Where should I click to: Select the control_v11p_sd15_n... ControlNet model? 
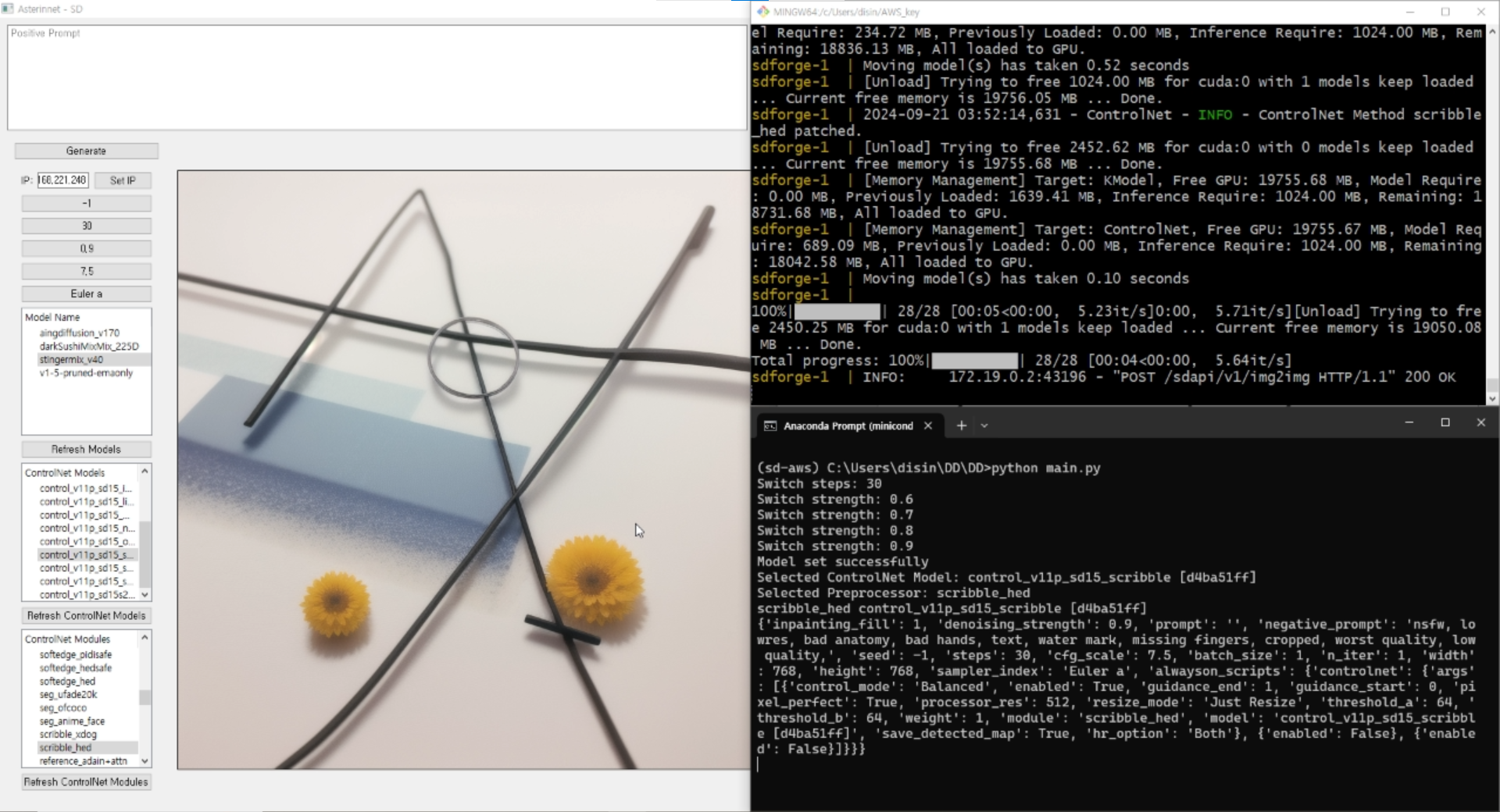[86, 528]
